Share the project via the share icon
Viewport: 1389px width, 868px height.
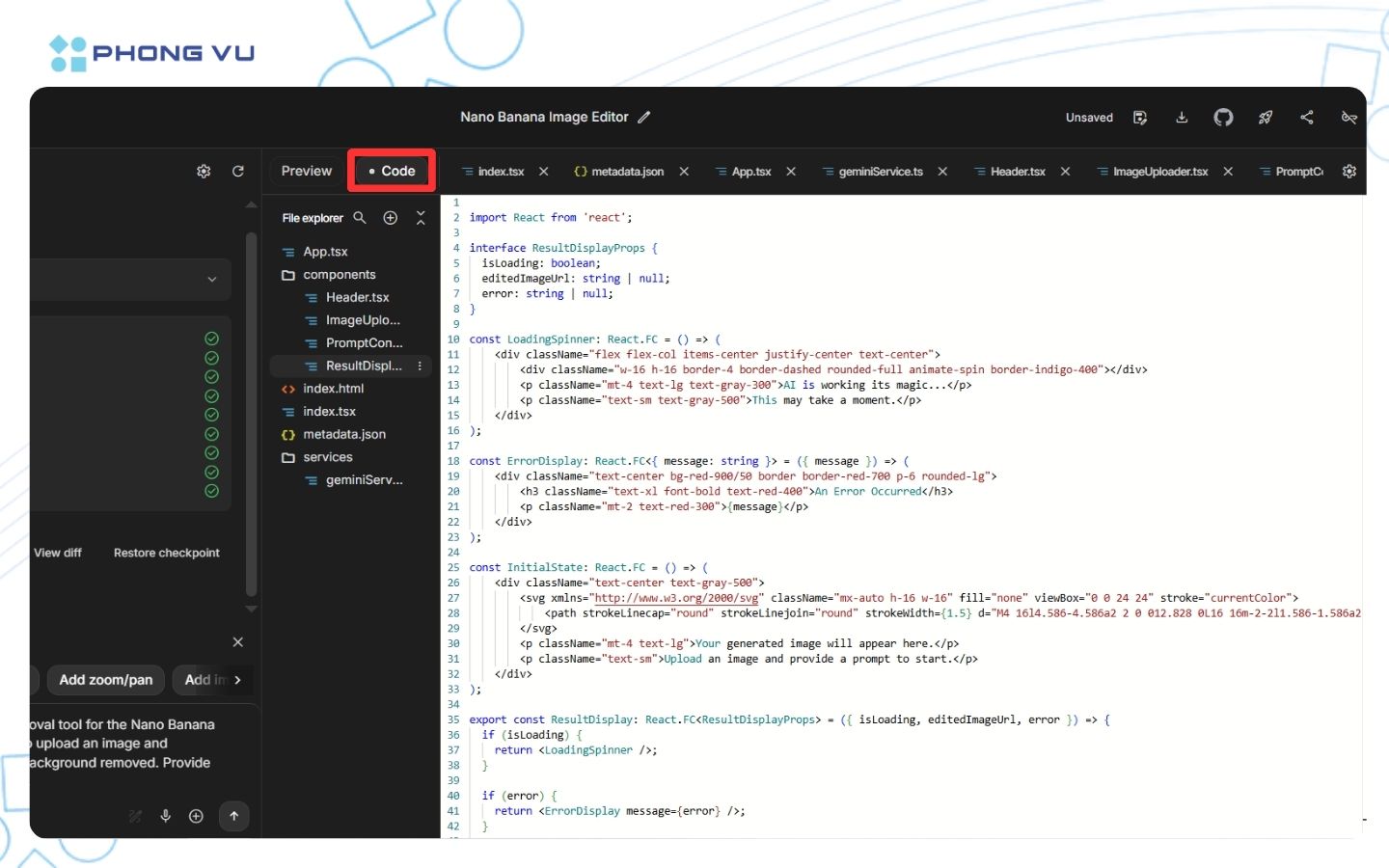[1307, 117]
